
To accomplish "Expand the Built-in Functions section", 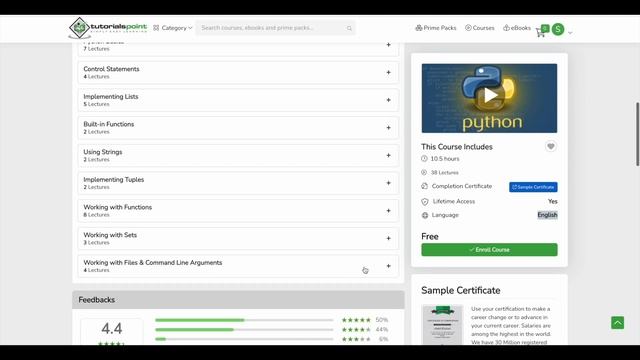I will tap(238, 128).
